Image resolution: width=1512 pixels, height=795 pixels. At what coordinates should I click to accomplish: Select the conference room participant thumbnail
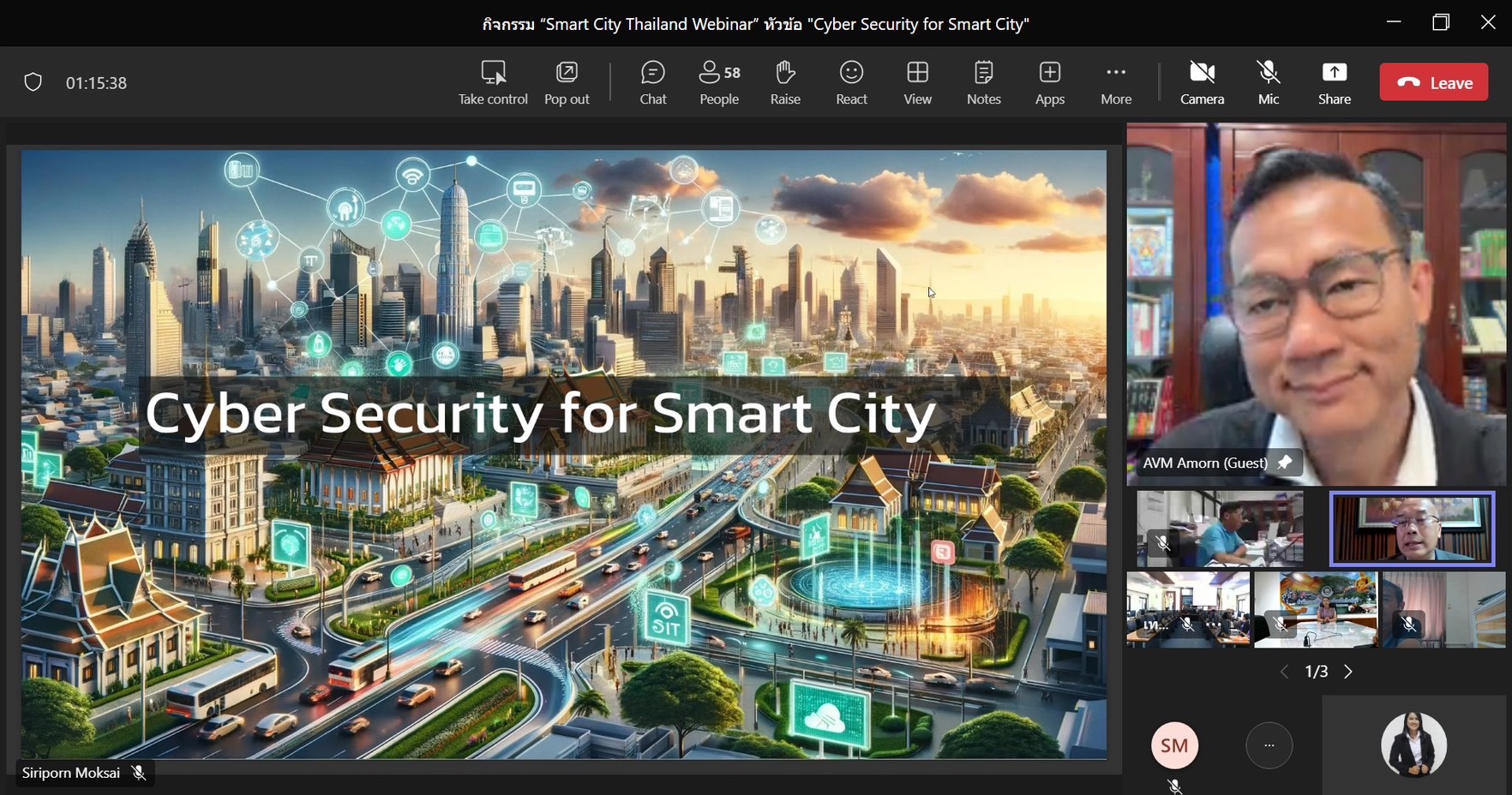(x=1188, y=610)
